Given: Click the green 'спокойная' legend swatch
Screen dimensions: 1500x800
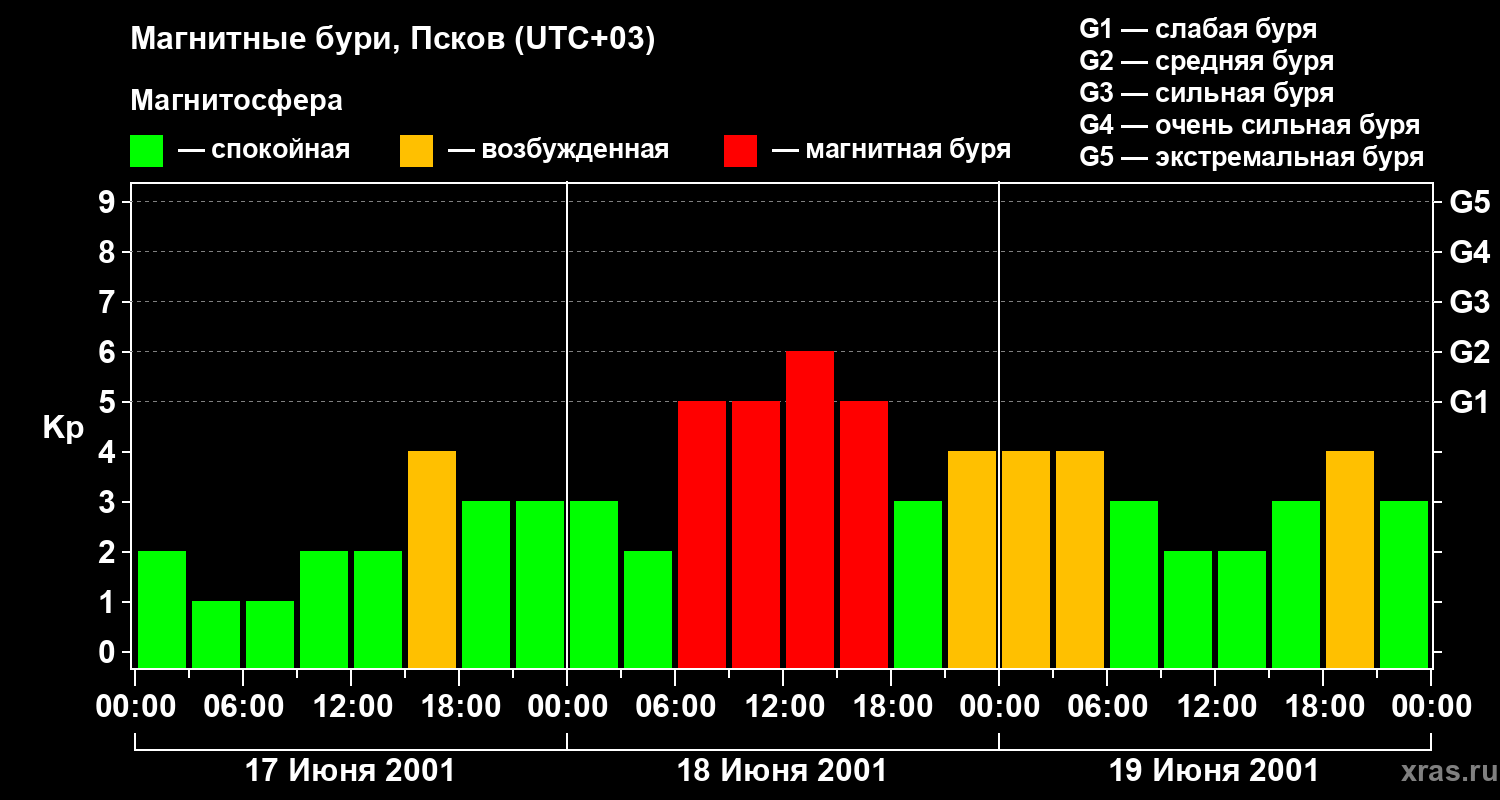Looking at the screenshot, I should tap(146, 151).
